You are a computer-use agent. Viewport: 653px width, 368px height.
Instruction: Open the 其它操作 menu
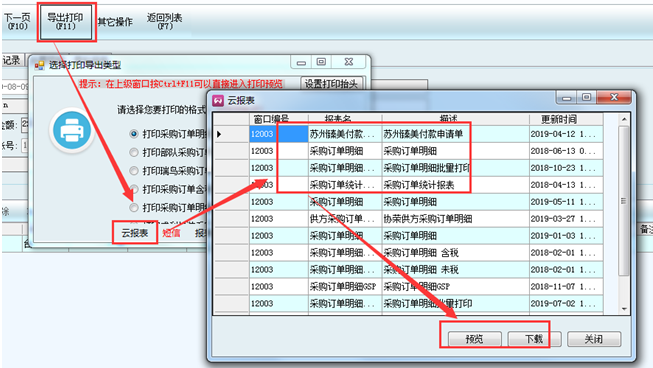[115, 22]
